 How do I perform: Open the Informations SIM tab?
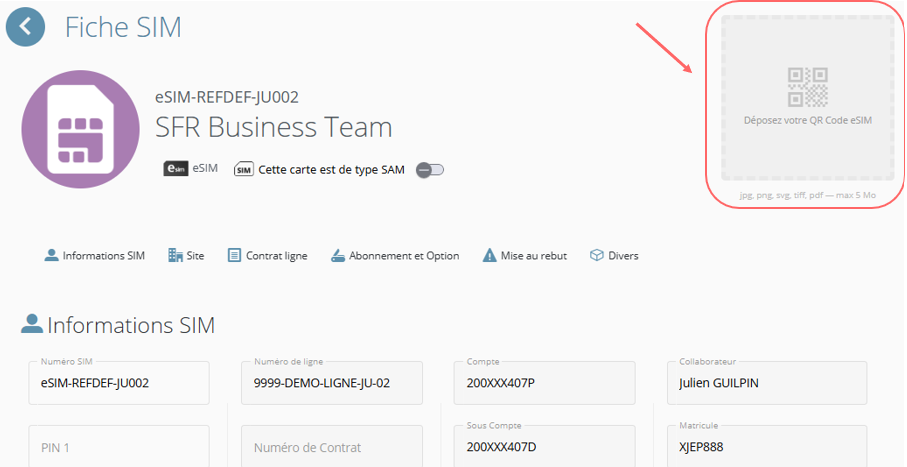click(95, 255)
